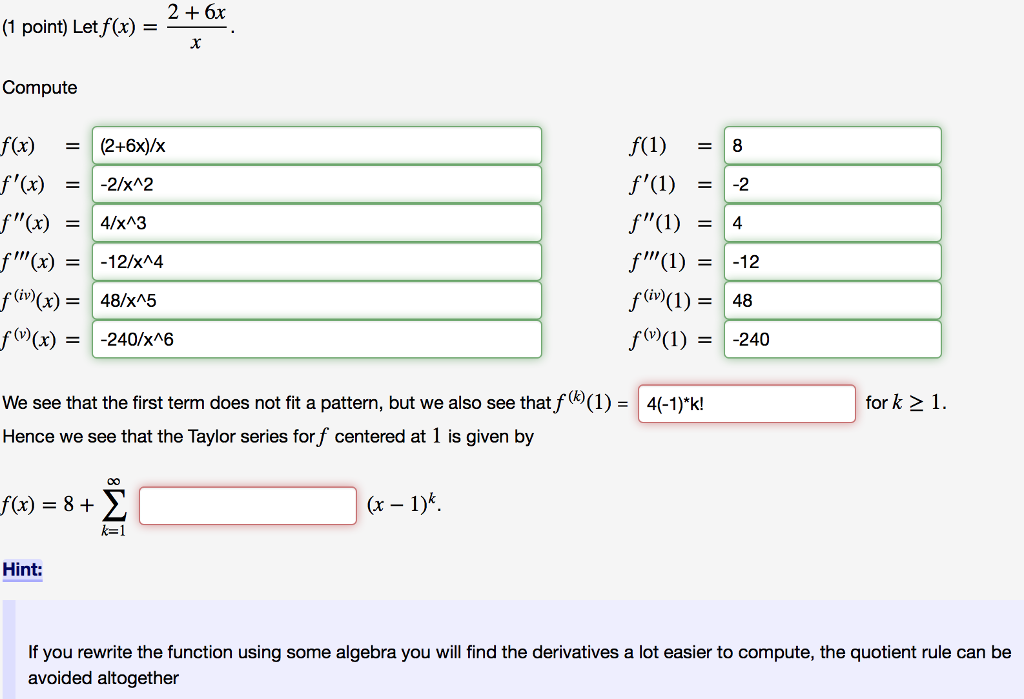Screen dimensions: 1024x699
Task: Collapse the hint explanation panel
Action: coord(25,569)
